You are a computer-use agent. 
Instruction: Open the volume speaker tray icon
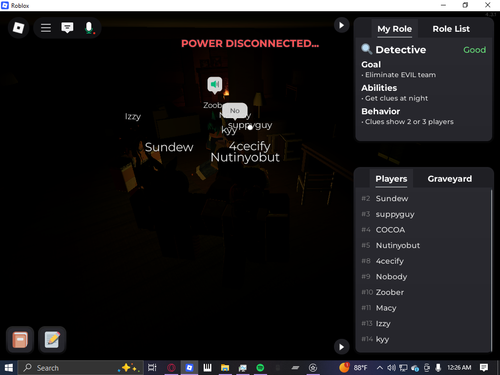pyautogui.click(x=391, y=368)
